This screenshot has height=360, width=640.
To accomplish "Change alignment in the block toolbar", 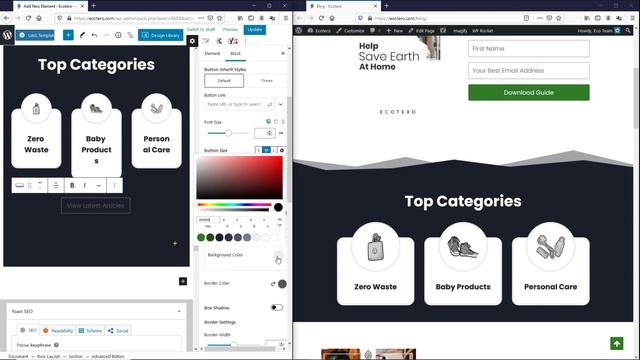I will [56, 185].
